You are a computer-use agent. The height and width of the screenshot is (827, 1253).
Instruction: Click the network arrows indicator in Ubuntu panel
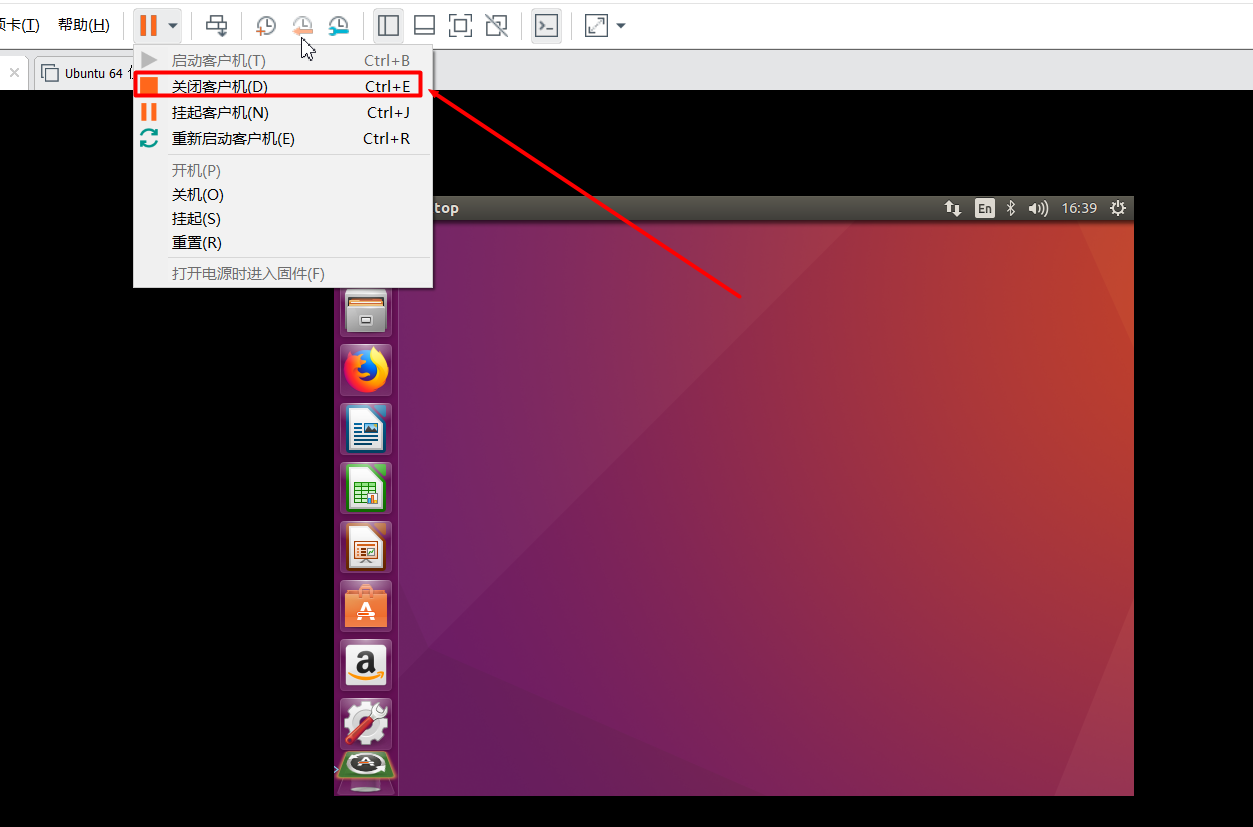point(953,208)
